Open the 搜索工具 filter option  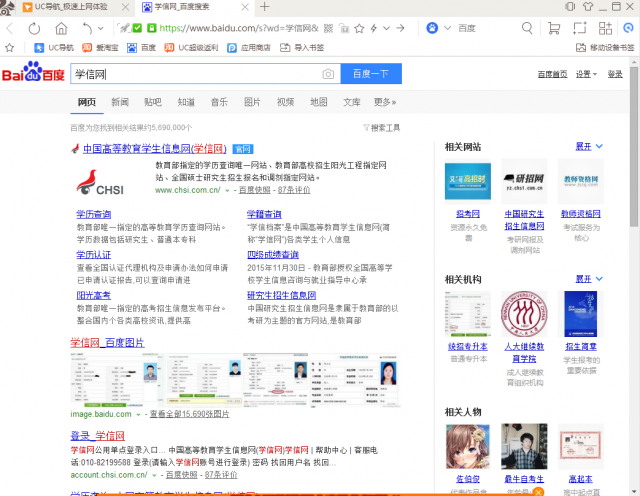point(382,128)
